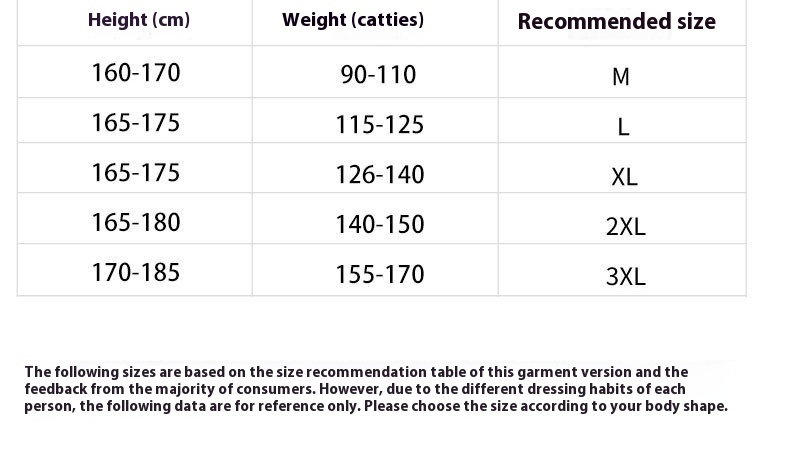Viewport: 790px width, 454px height.
Task: Choose the recommended size L cell
Action: coord(623,127)
